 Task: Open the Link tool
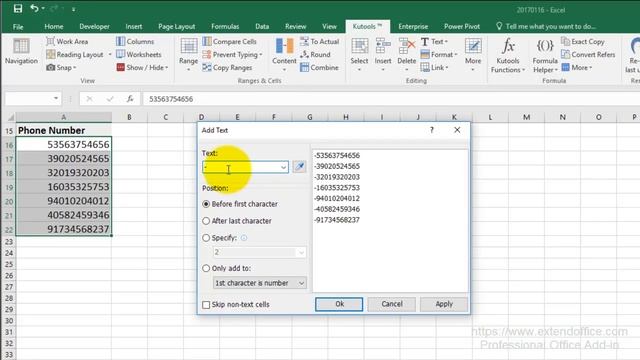pos(435,67)
